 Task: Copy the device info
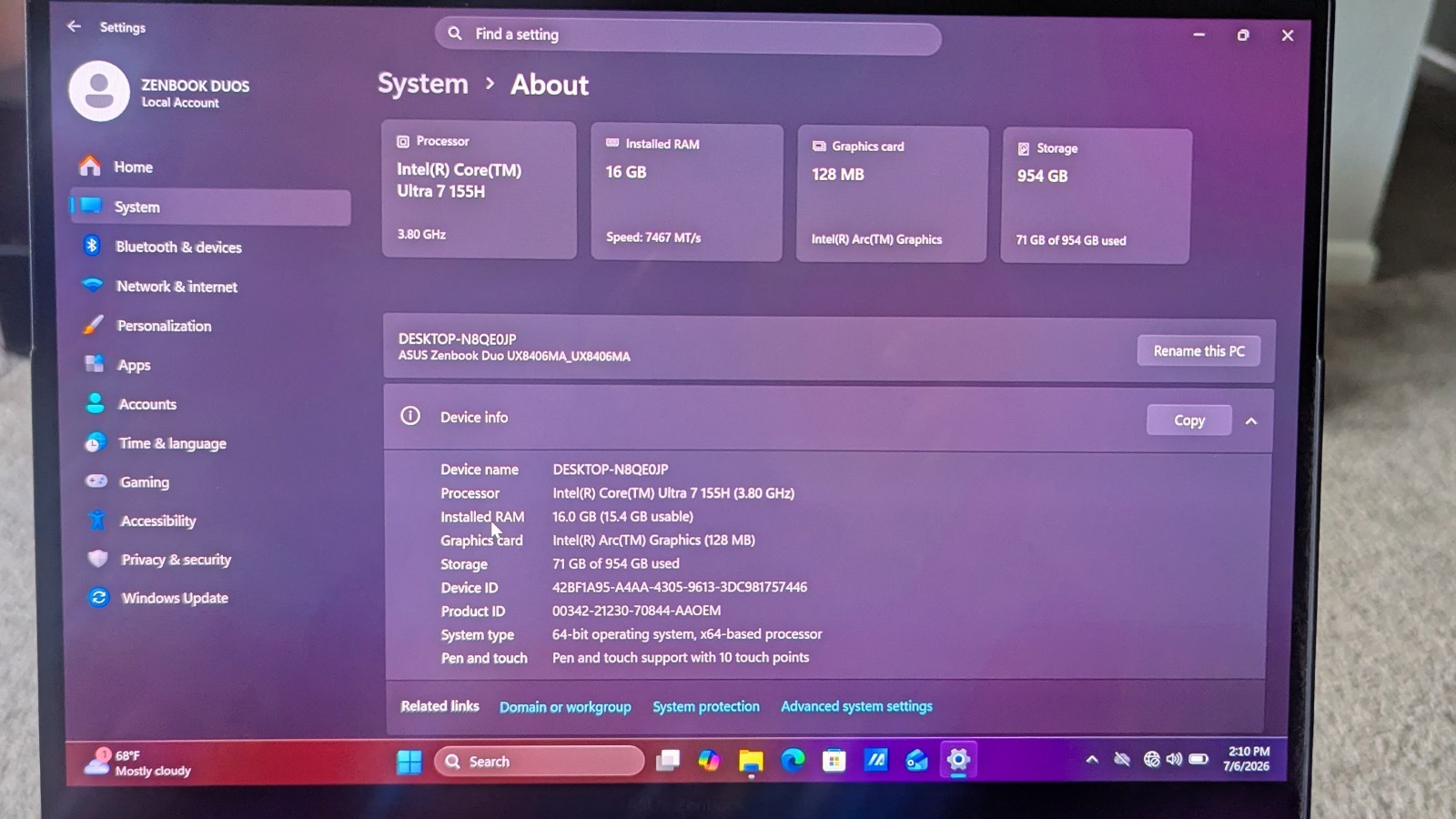[1188, 420]
